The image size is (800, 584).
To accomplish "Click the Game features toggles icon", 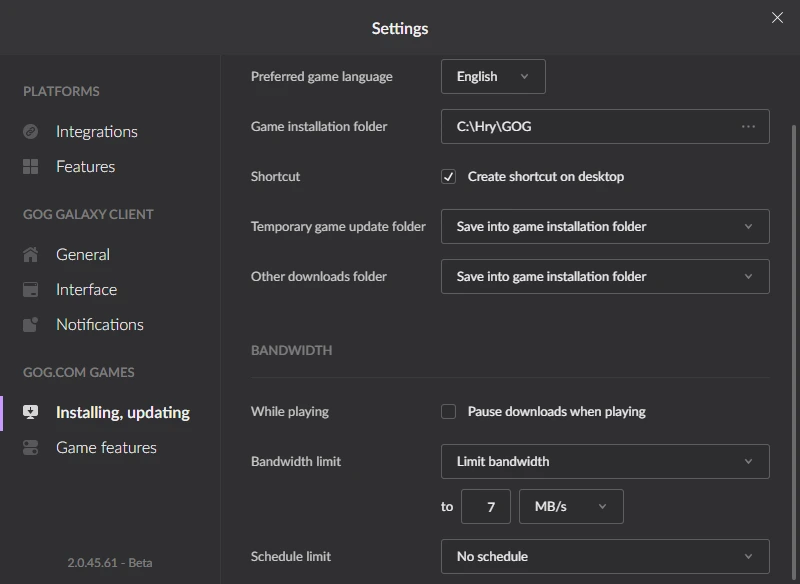I will [x=31, y=447].
